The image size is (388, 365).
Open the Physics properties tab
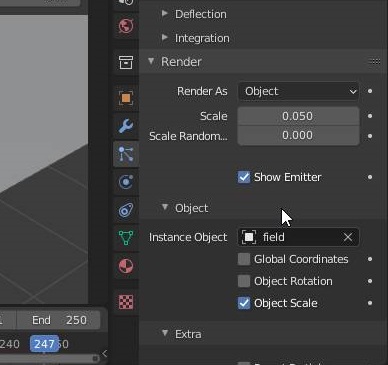(x=126, y=182)
